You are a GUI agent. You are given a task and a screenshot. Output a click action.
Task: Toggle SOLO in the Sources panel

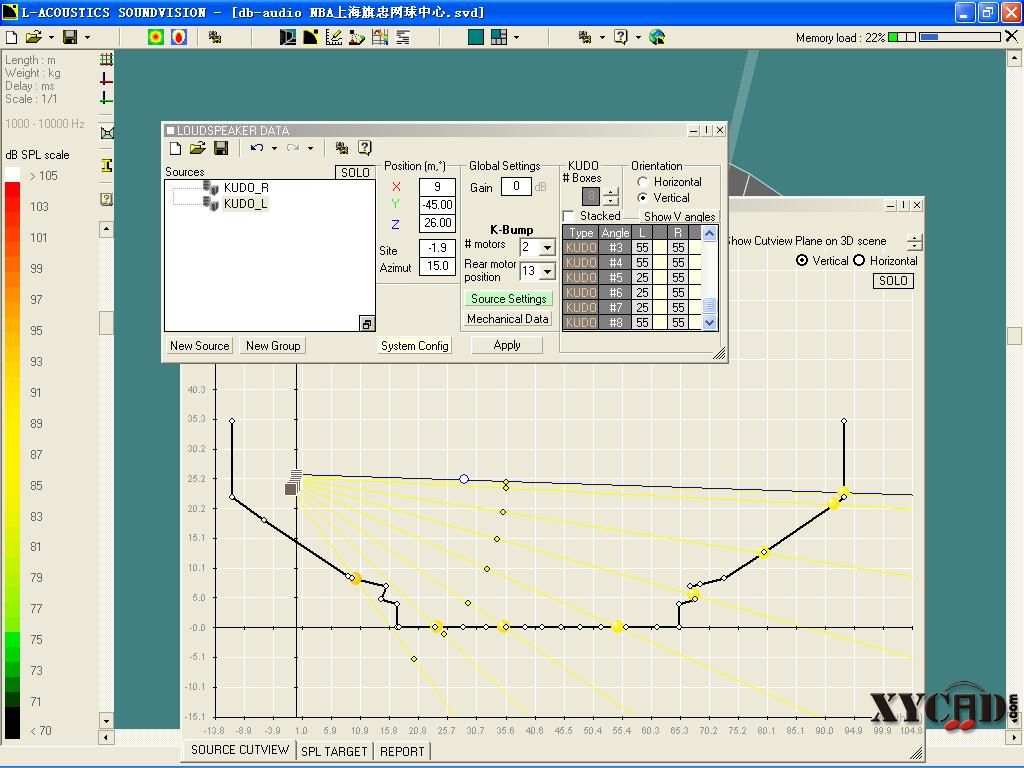(355, 172)
